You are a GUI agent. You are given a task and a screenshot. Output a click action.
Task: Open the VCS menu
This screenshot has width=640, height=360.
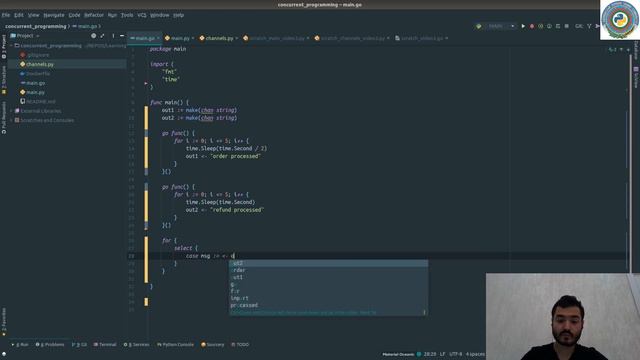pos(142,15)
